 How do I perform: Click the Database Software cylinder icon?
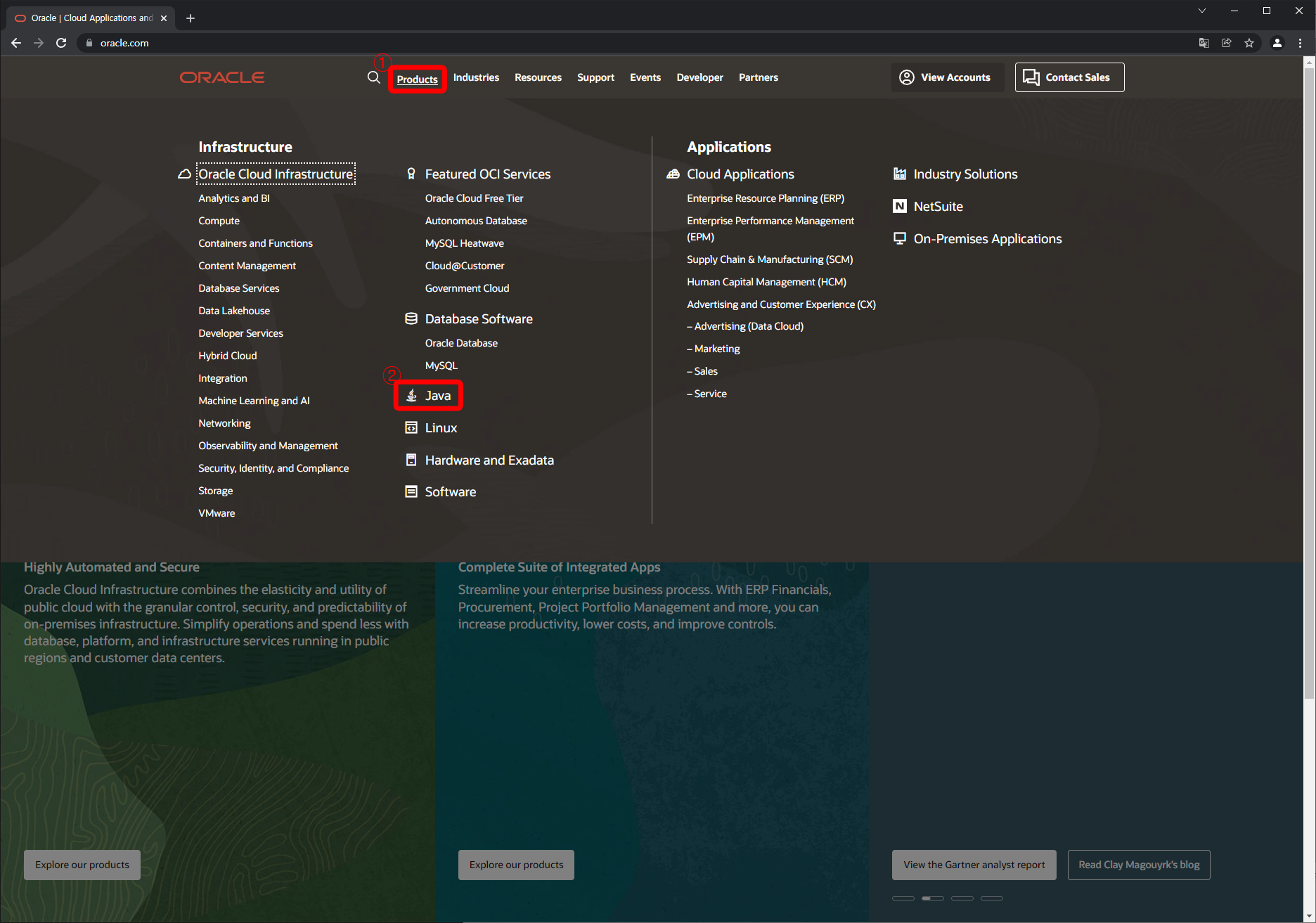point(411,318)
